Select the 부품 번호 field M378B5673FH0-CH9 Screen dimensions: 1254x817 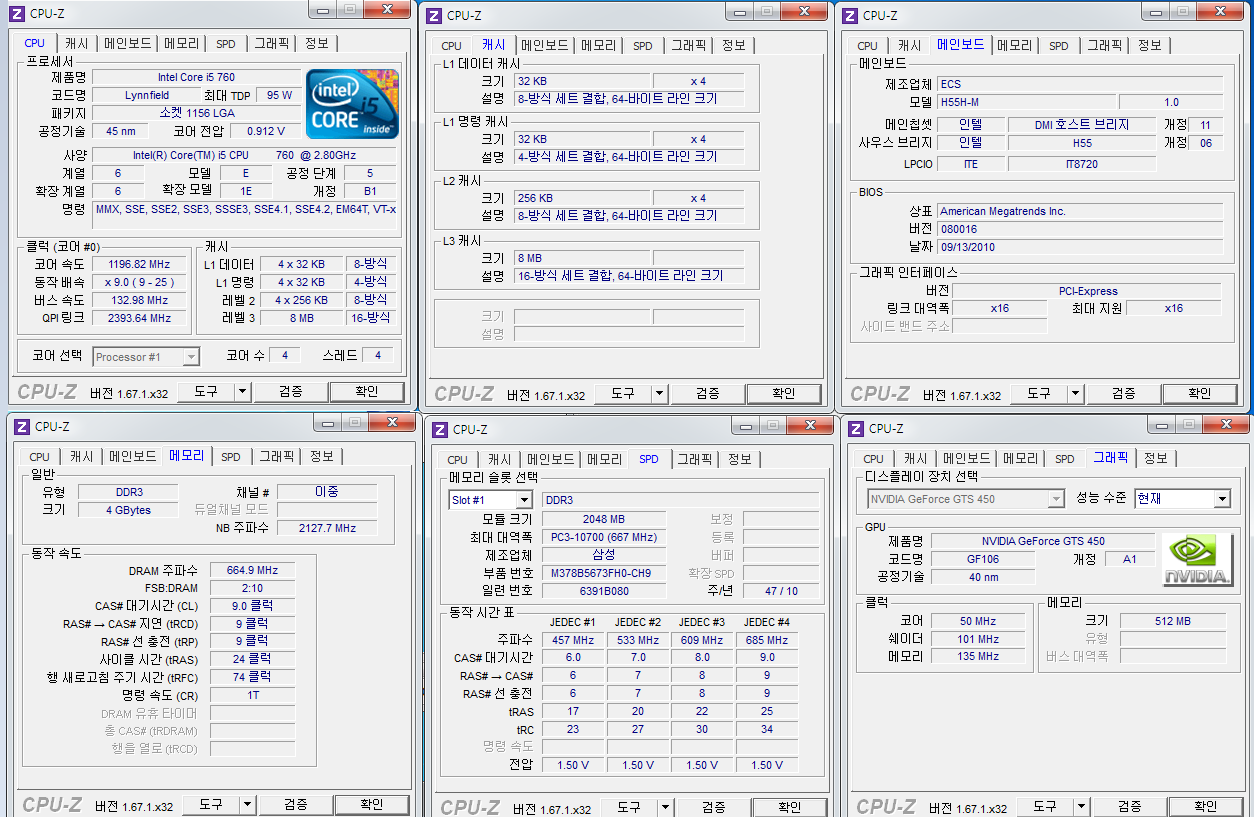click(x=600, y=573)
